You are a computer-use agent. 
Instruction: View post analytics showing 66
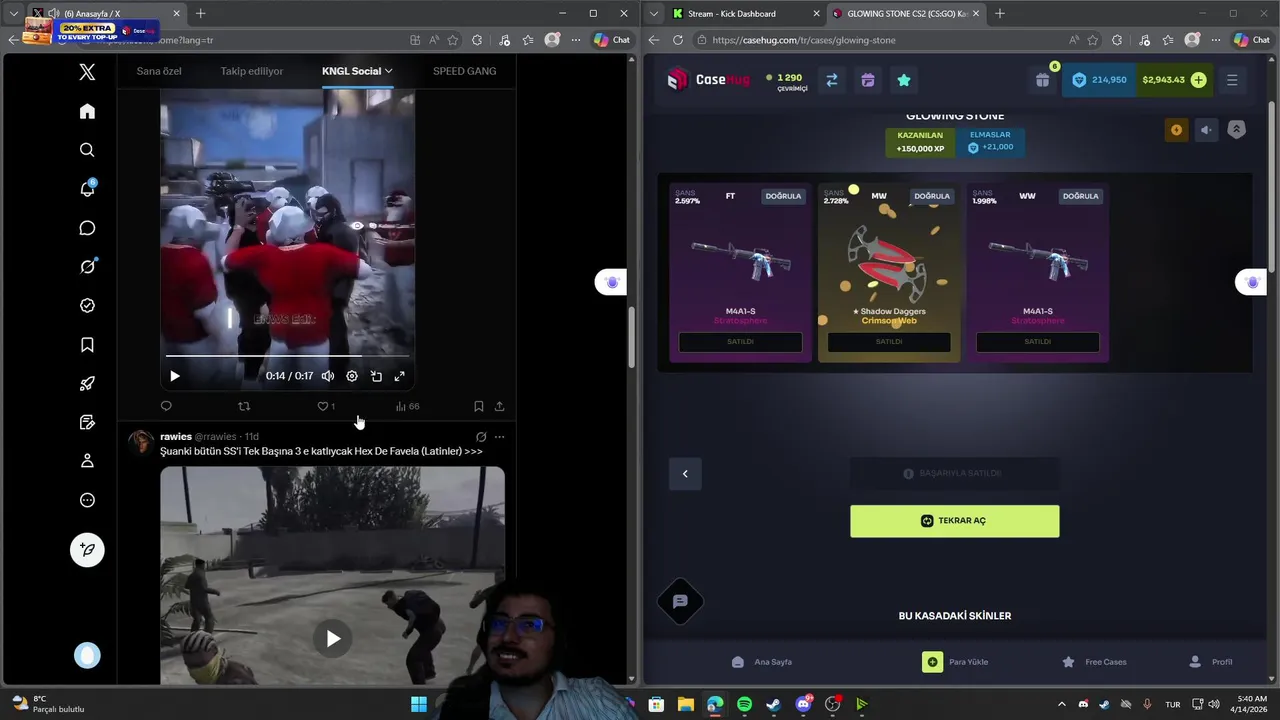(x=407, y=406)
